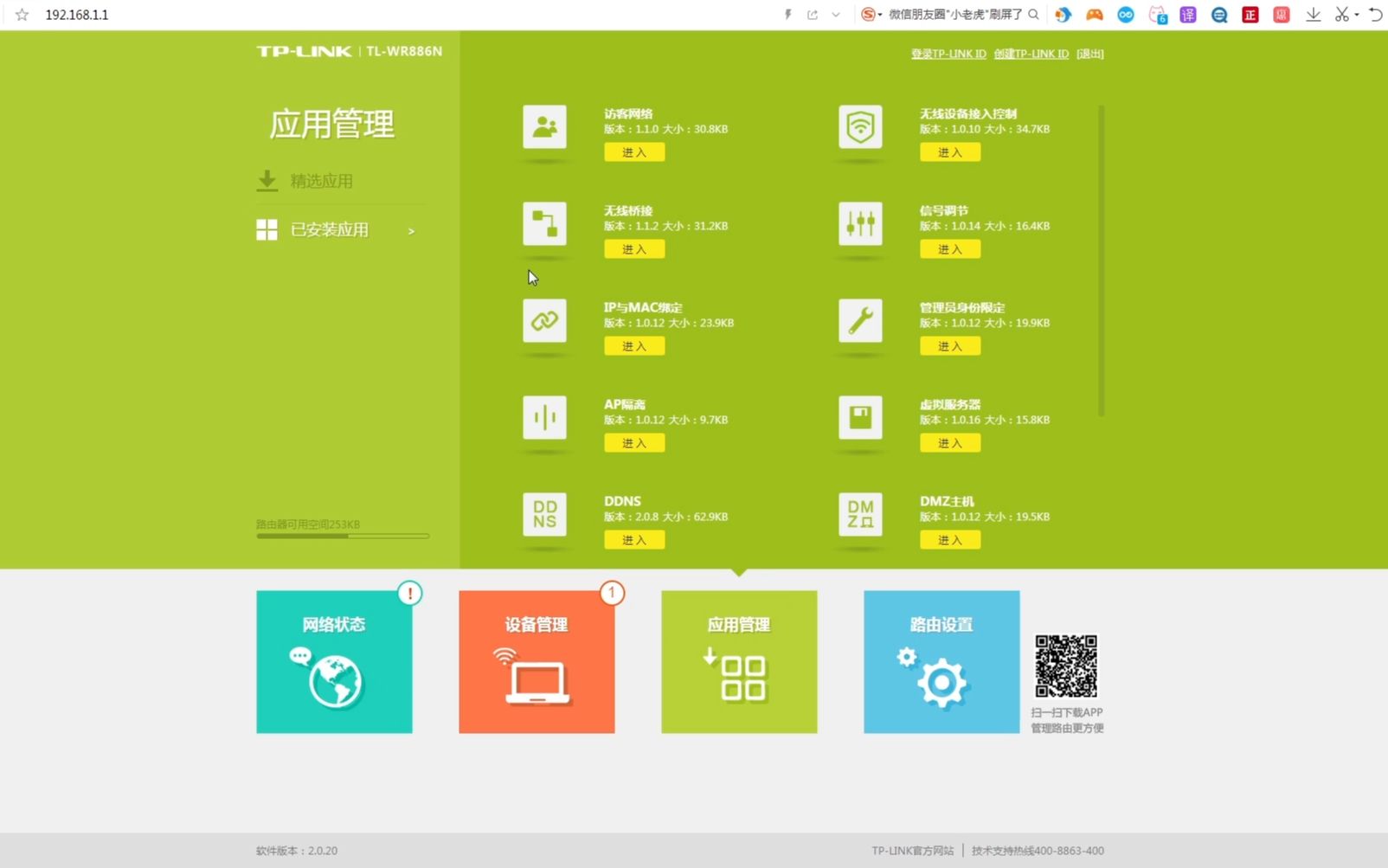Click the 进入 button under 无线设备接入控制
This screenshot has width=1388, height=868.
[x=950, y=152]
